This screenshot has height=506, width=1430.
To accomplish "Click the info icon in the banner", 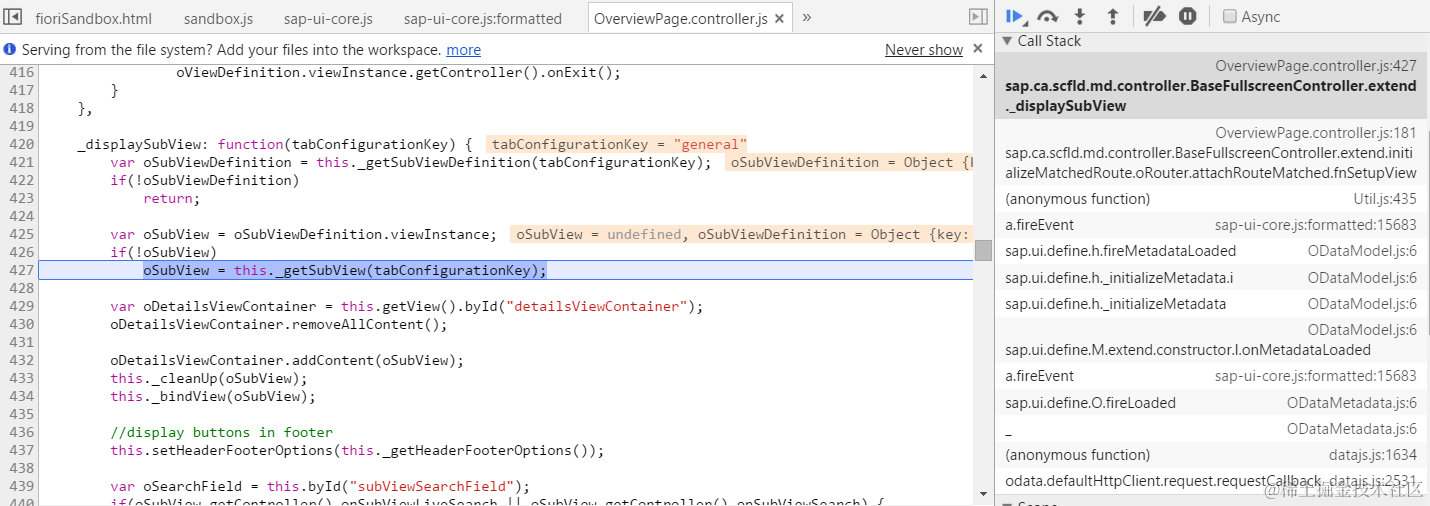I will tap(10, 49).
